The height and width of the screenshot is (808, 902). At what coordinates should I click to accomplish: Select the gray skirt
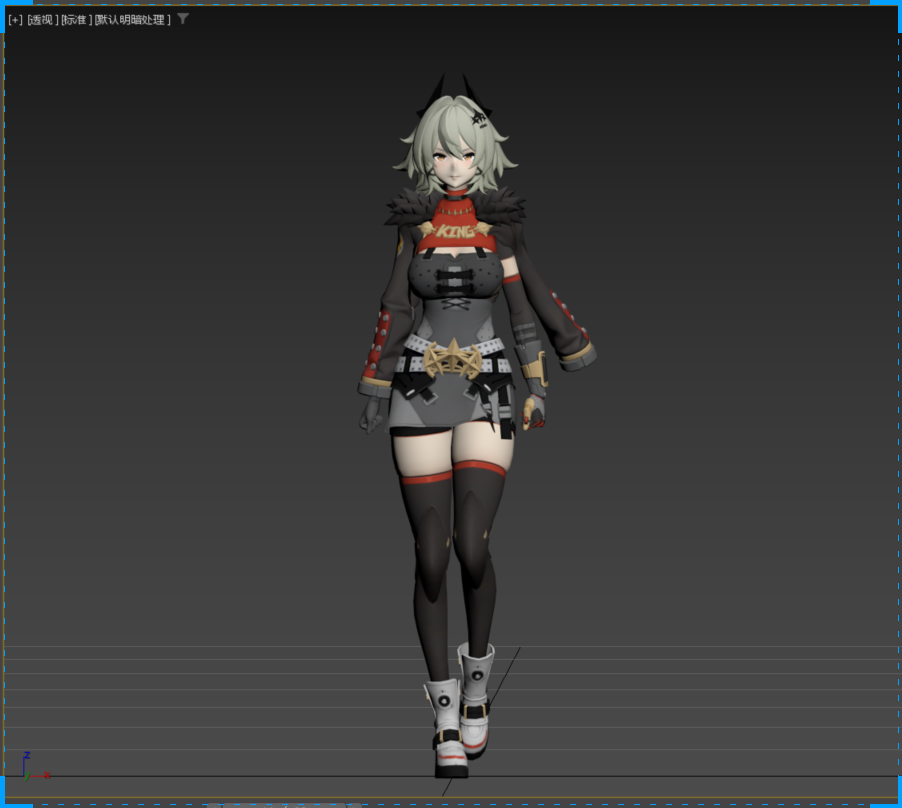(442, 405)
